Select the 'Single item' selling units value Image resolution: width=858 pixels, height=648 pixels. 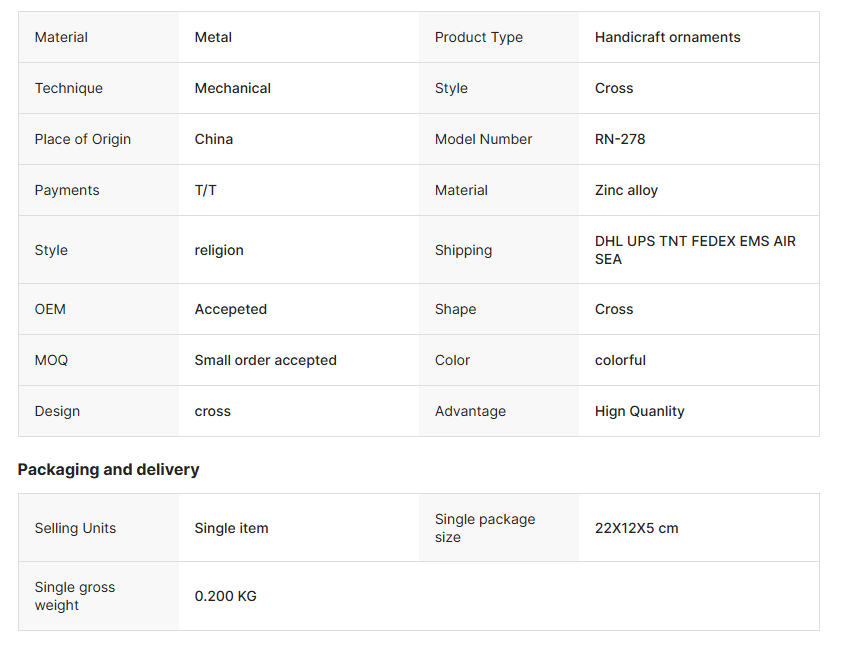tap(231, 528)
